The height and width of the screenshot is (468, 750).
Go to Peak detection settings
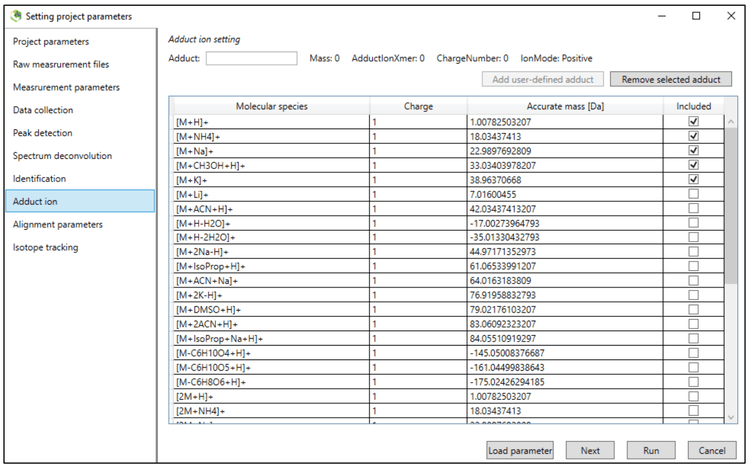[42, 133]
